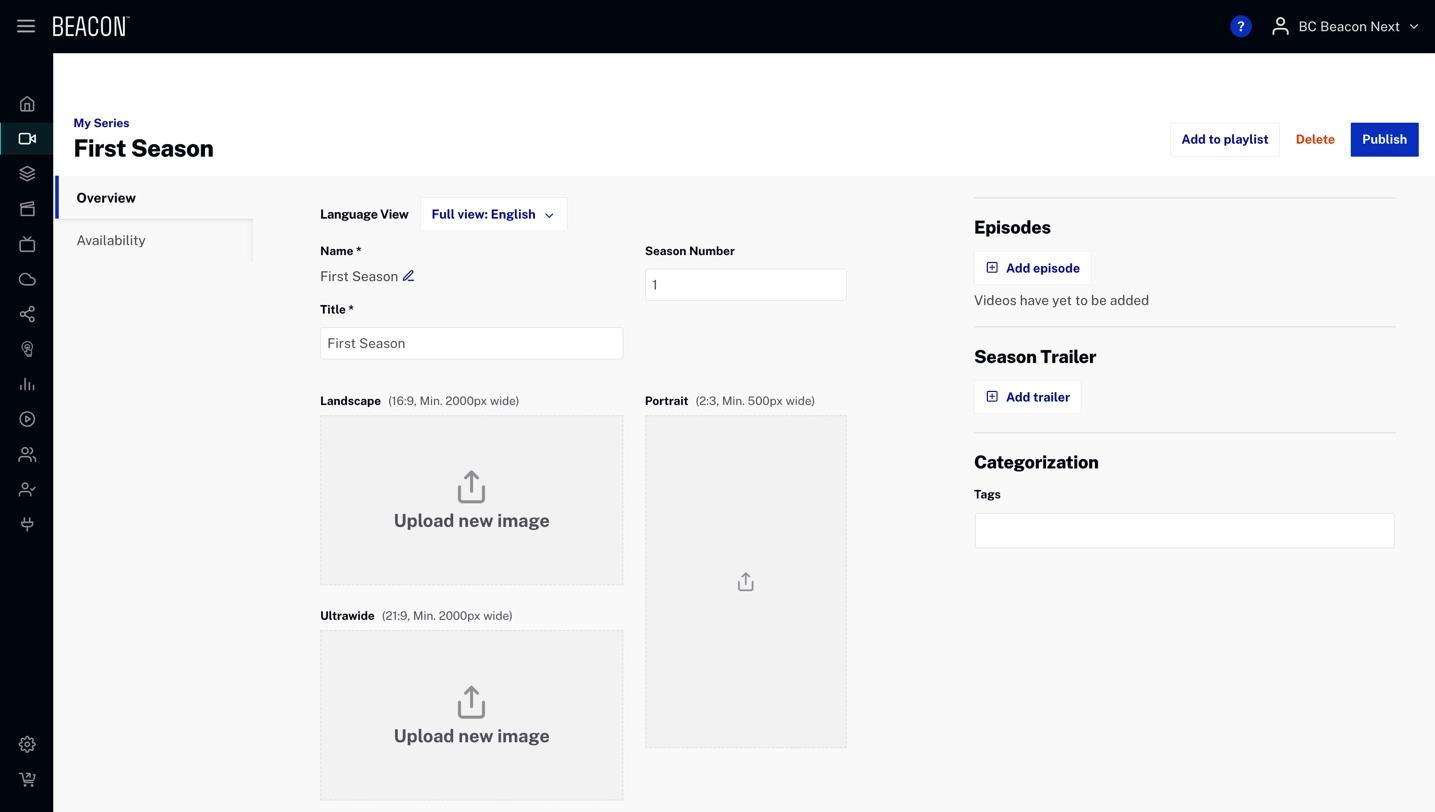Open the TV sidebar icon
Image resolution: width=1435 pixels, height=812 pixels.
(x=27, y=244)
